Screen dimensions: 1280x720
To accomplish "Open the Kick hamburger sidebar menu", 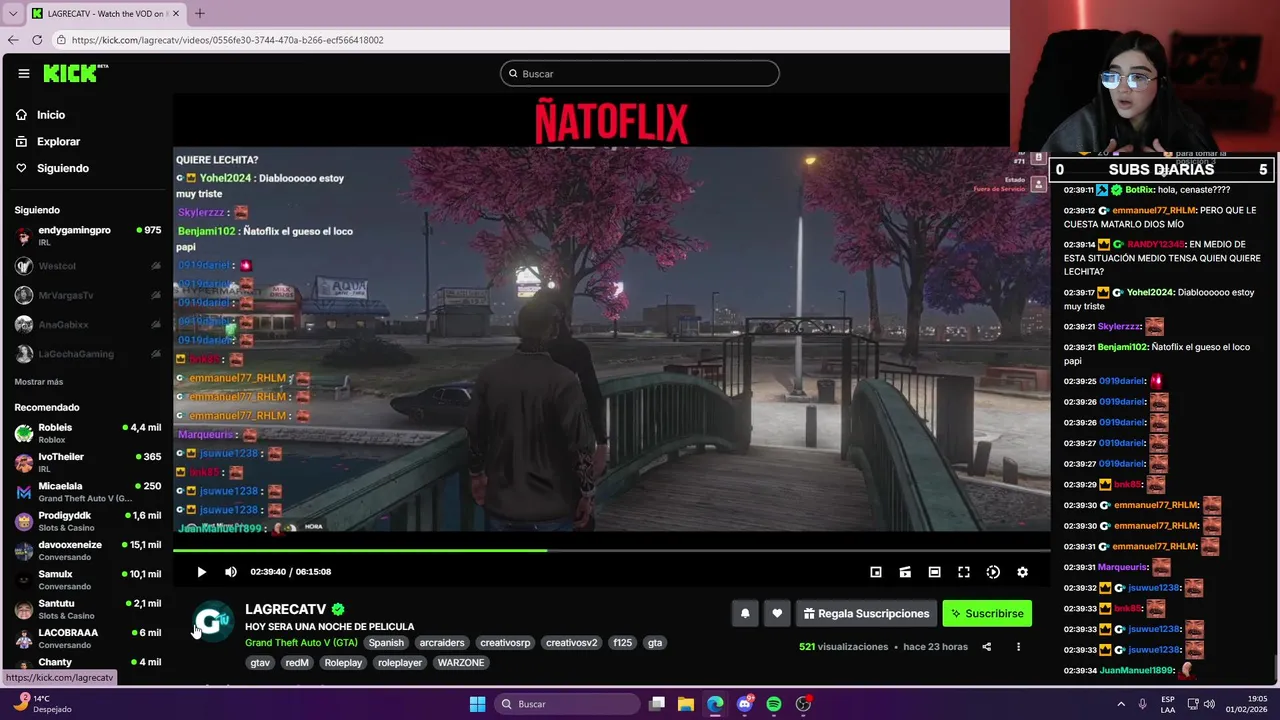I will click(x=23, y=73).
